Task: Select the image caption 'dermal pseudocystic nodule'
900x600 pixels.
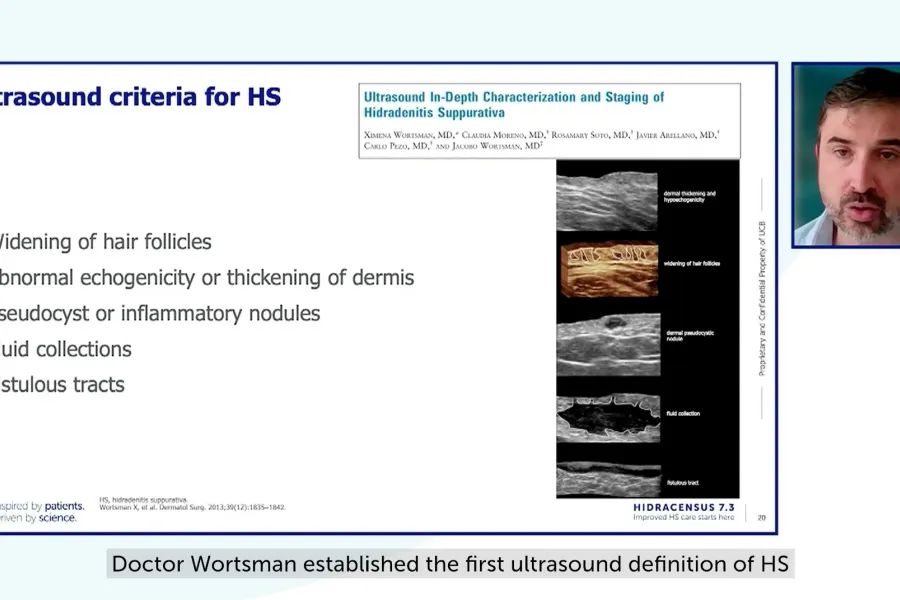Action: pos(690,336)
